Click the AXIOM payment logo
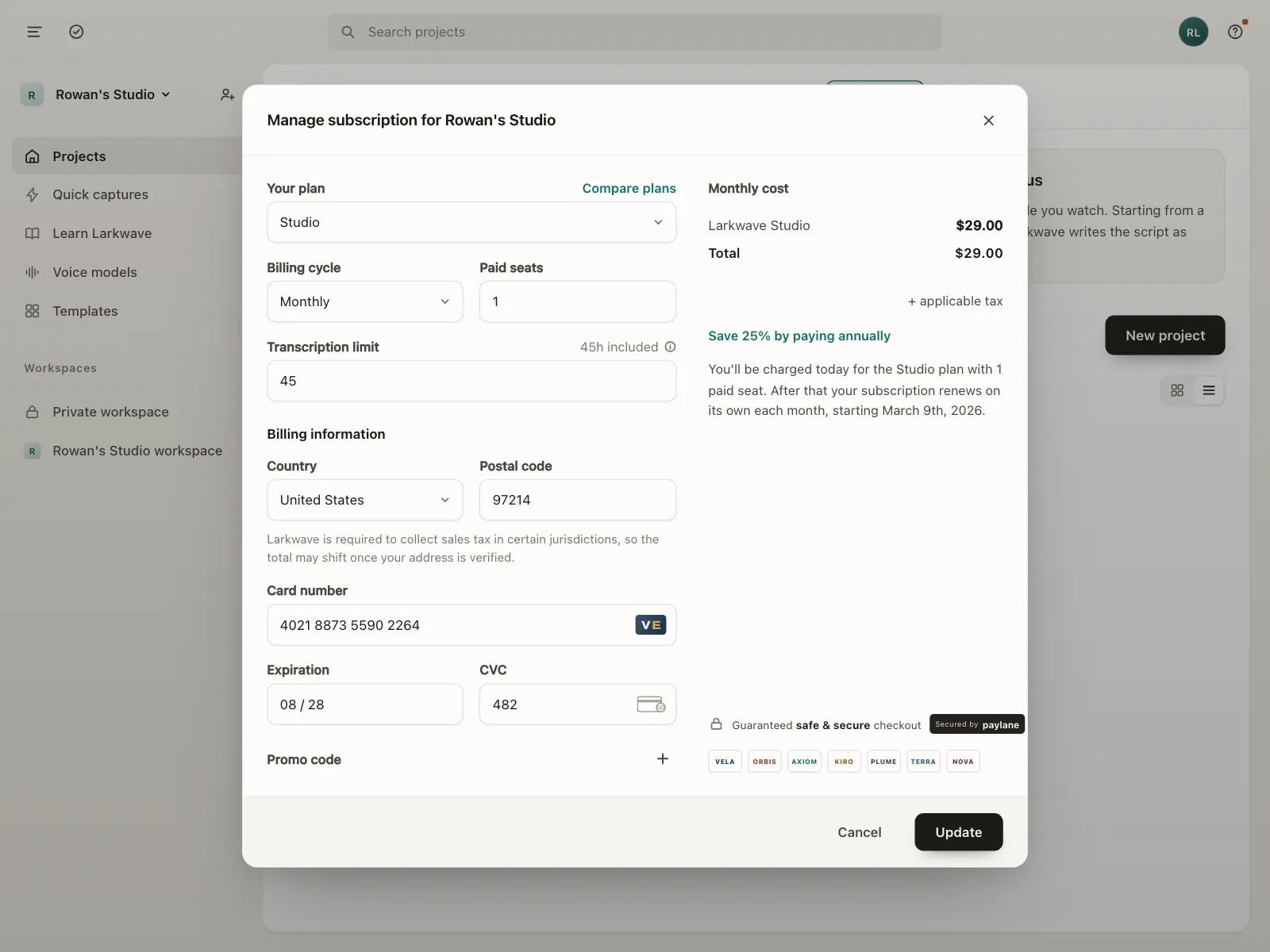The width and height of the screenshot is (1270, 952). tap(804, 762)
